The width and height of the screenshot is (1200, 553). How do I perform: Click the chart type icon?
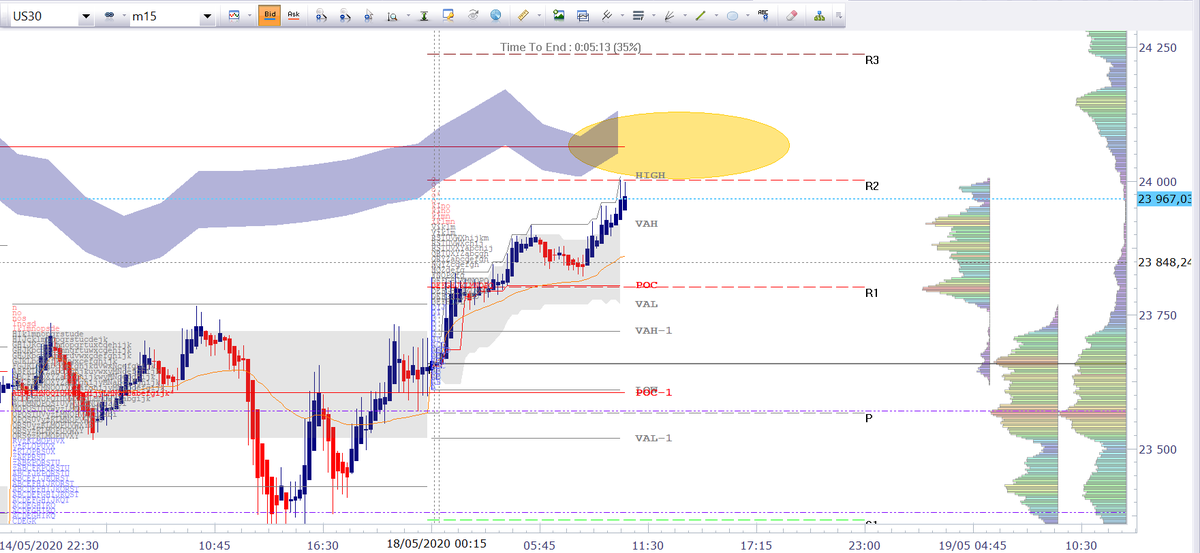234,15
